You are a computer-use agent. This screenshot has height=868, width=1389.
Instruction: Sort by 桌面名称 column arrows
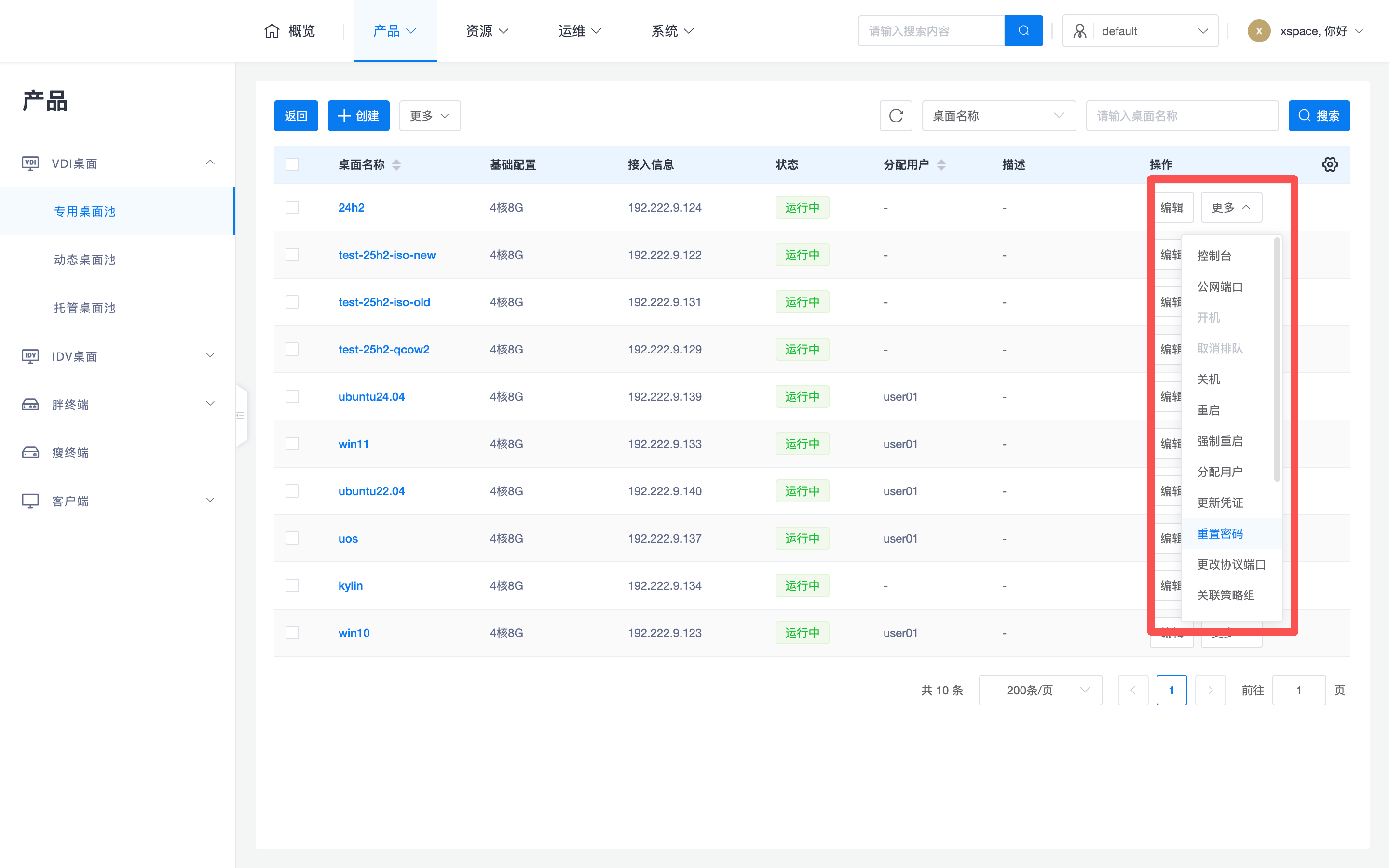pos(396,165)
